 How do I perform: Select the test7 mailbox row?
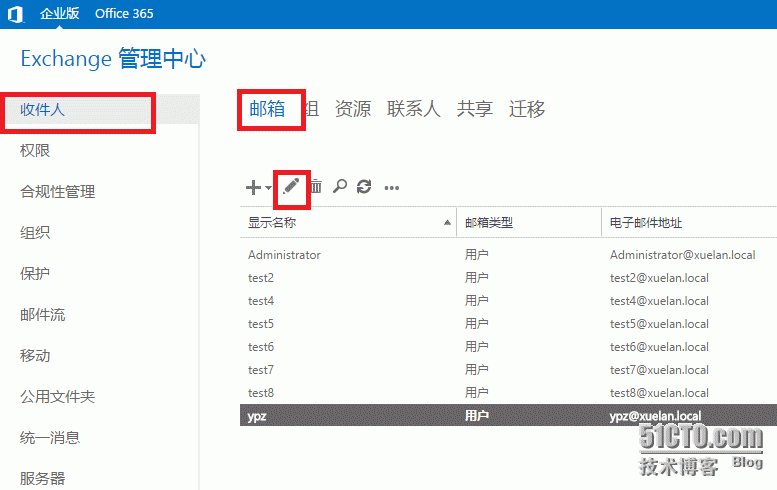(508, 370)
